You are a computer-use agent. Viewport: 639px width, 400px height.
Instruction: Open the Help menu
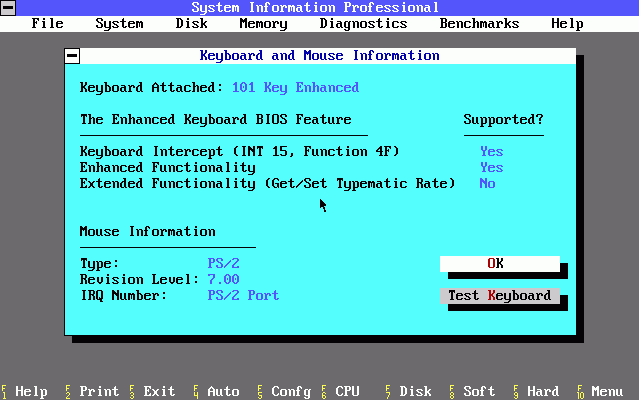[x=567, y=23]
